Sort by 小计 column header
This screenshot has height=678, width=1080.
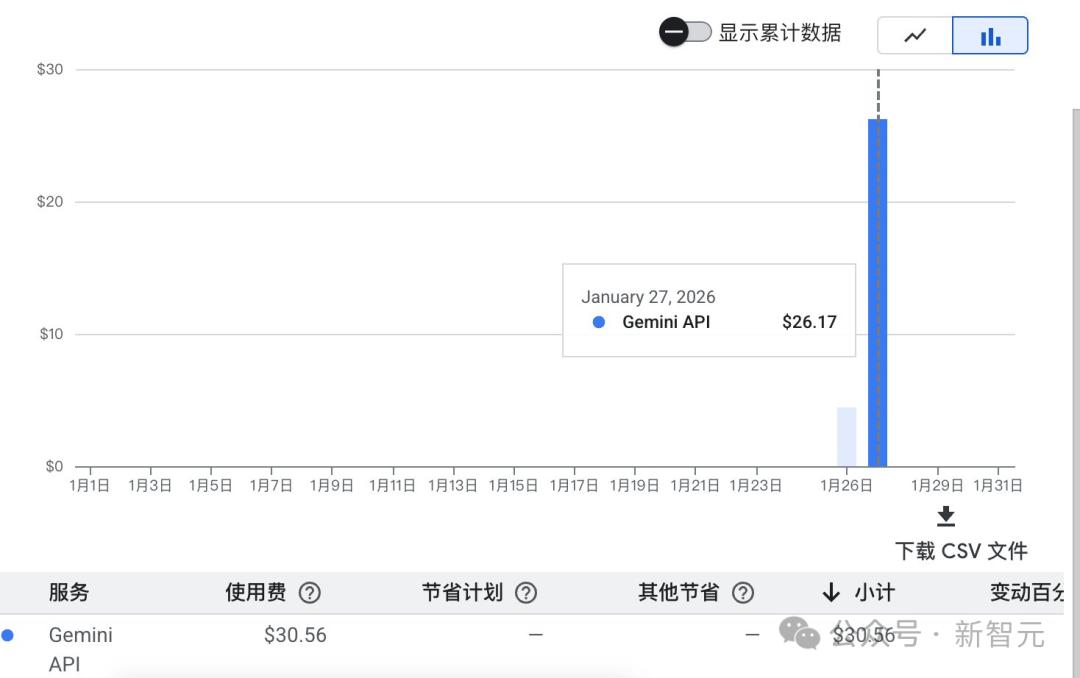tap(875, 593)
